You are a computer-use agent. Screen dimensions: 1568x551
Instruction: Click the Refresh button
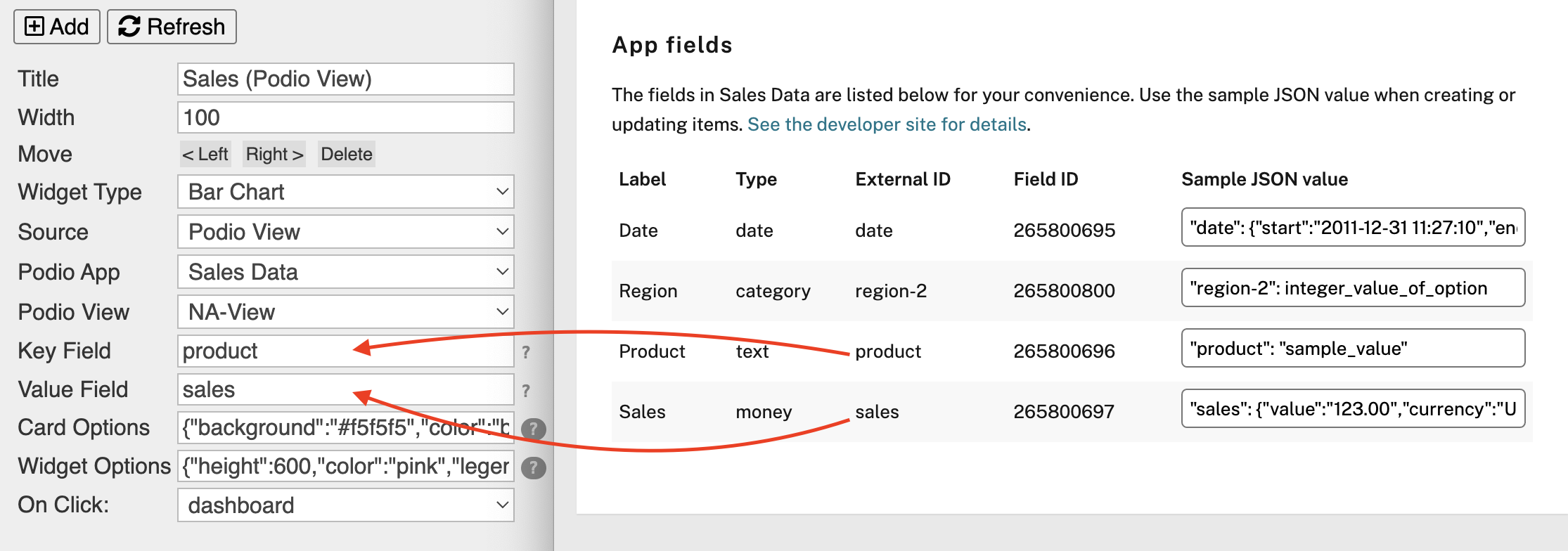[172, 27]
